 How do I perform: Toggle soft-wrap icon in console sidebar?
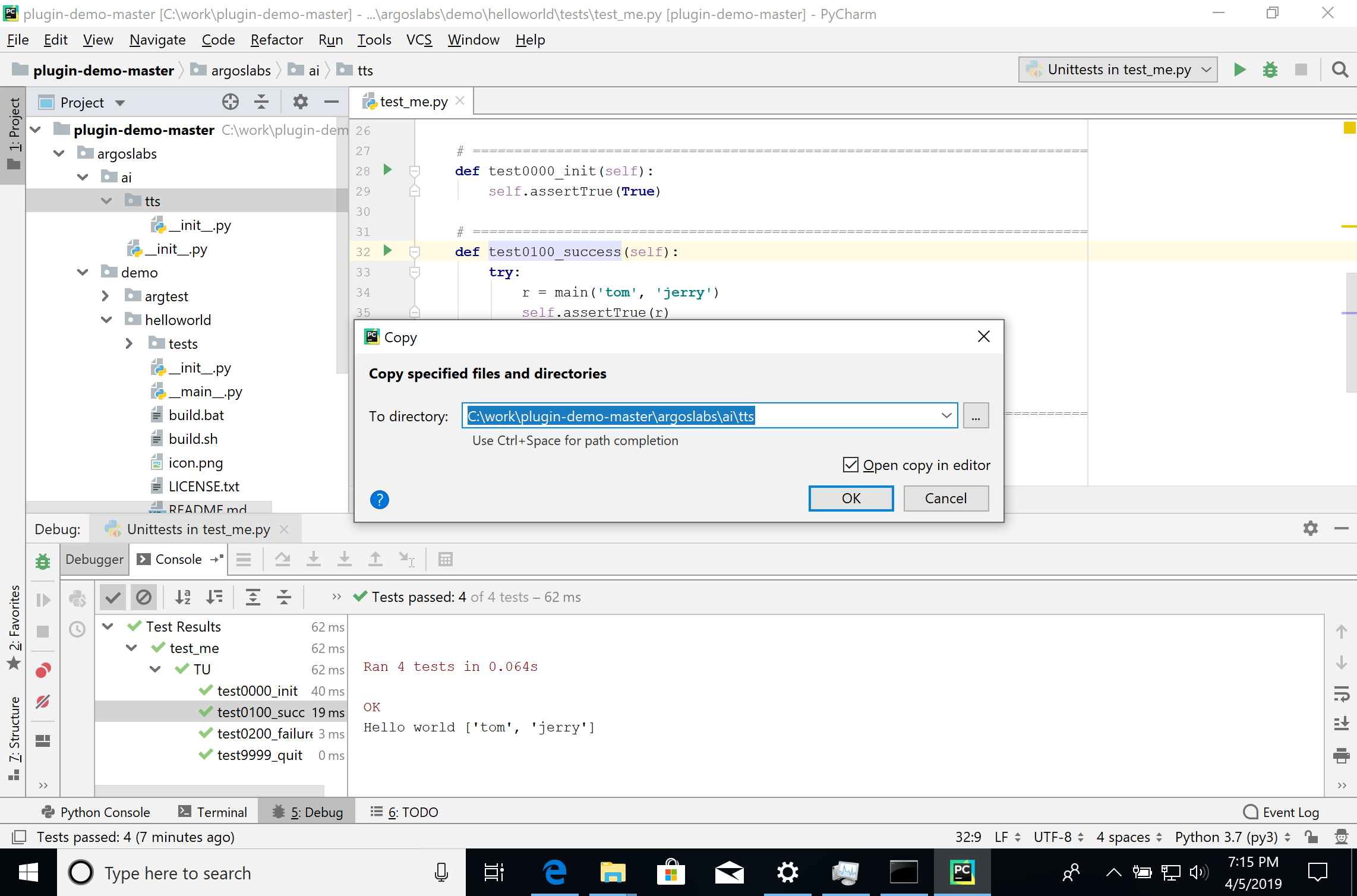[x=1341, y=693]
